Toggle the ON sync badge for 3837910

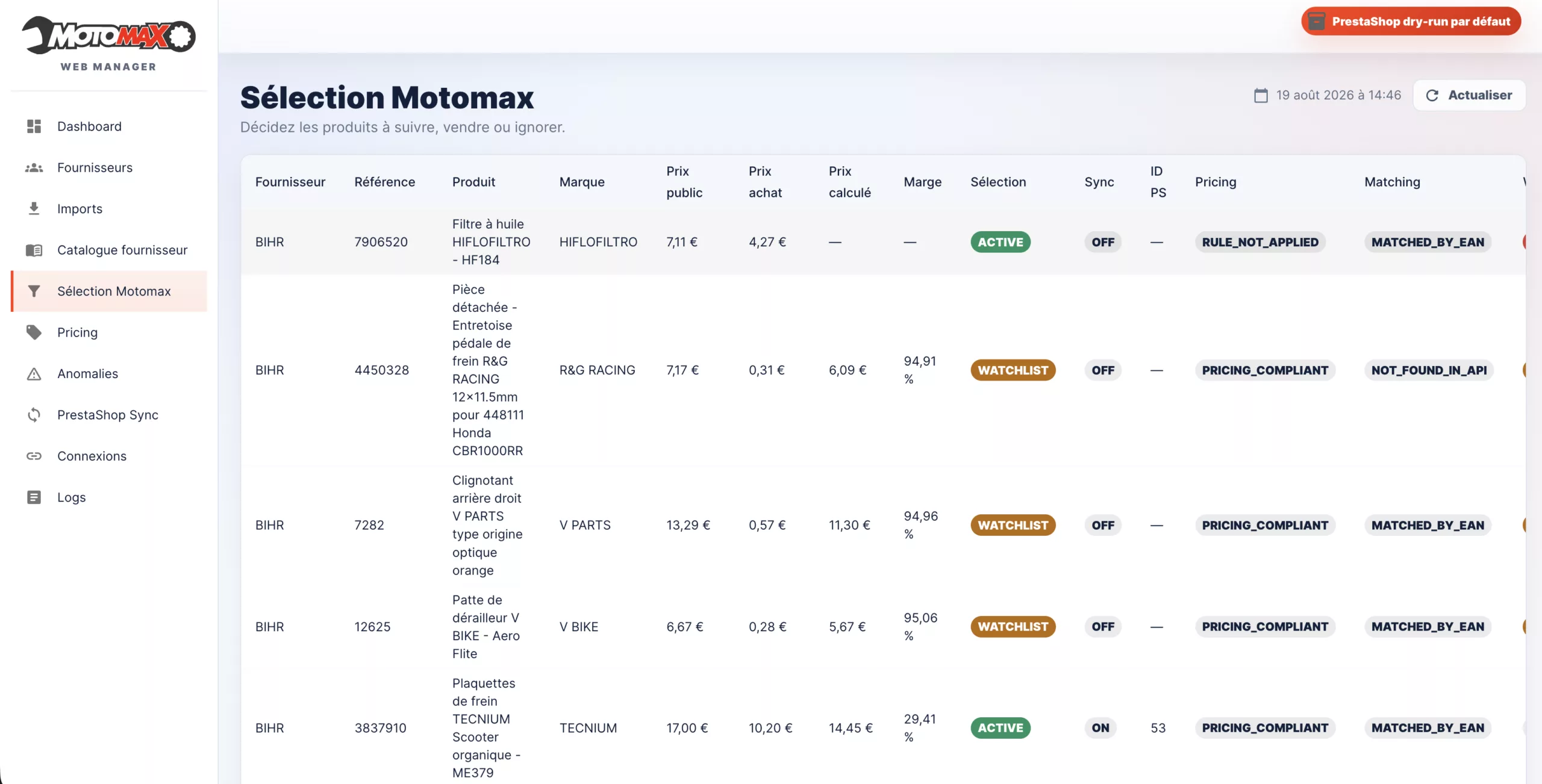click(x=1100, y=728)
